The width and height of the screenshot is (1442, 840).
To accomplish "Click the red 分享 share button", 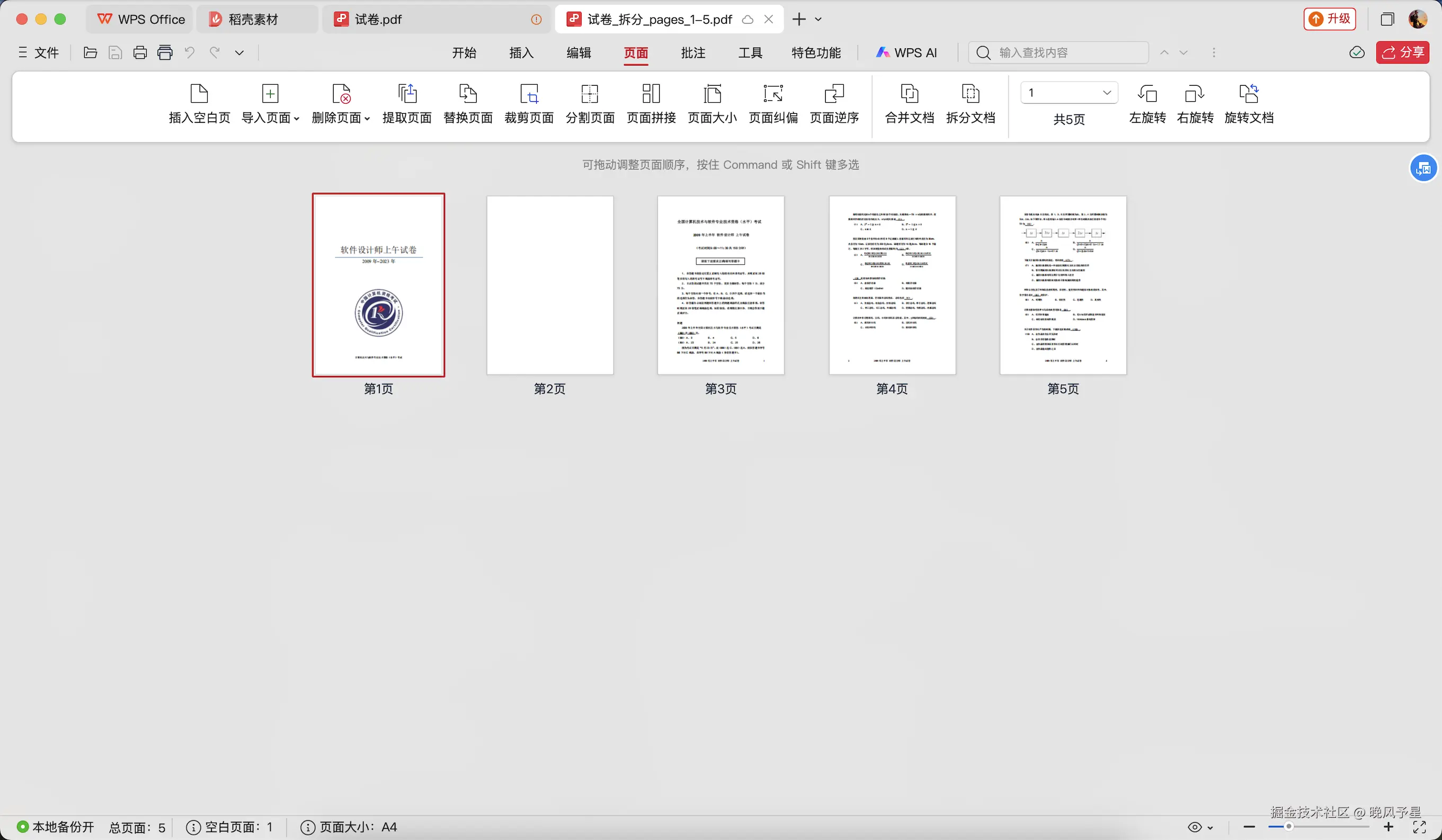I will point(1402,52).
